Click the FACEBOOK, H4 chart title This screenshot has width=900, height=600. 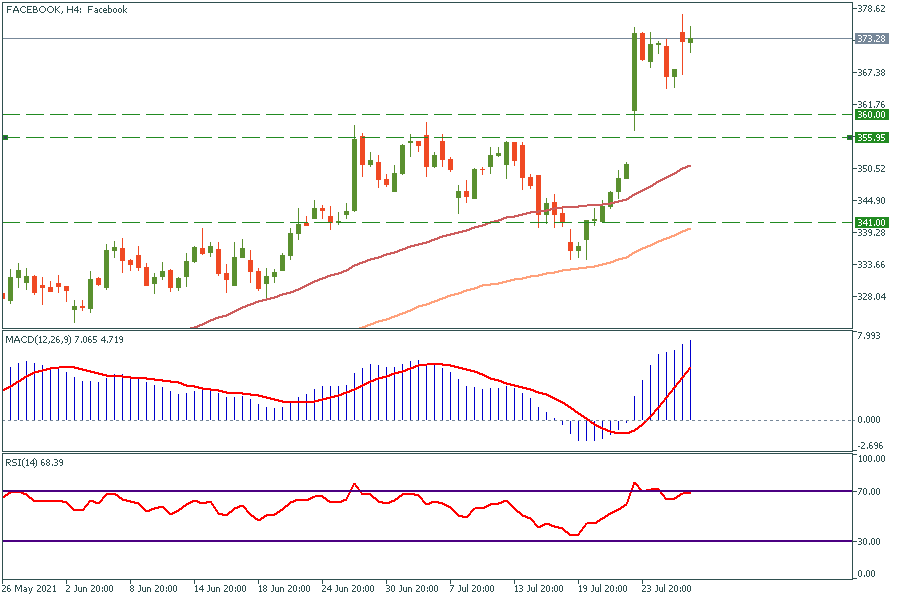(66, 9)
